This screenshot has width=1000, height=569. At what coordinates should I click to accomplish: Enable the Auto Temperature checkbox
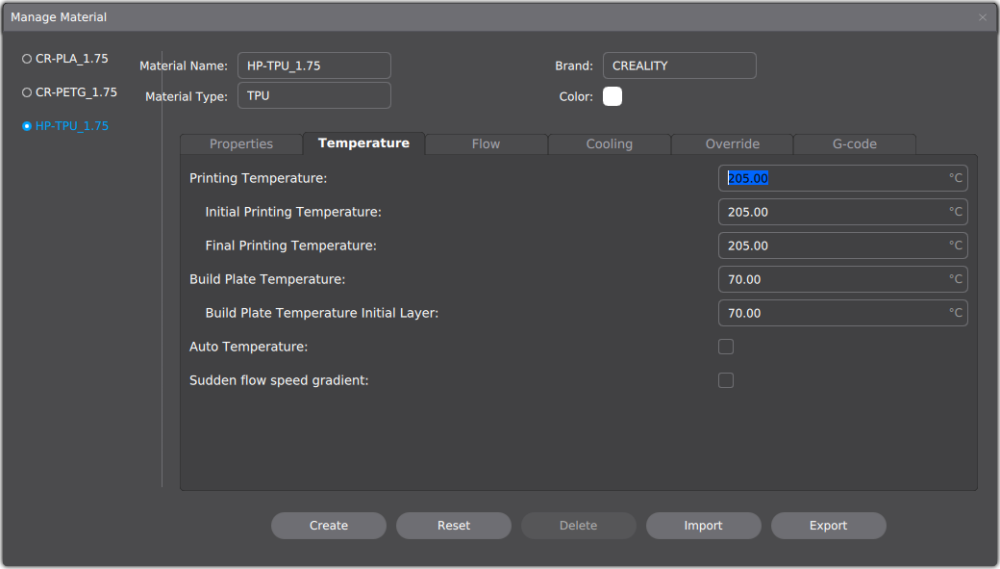point(726,347)
